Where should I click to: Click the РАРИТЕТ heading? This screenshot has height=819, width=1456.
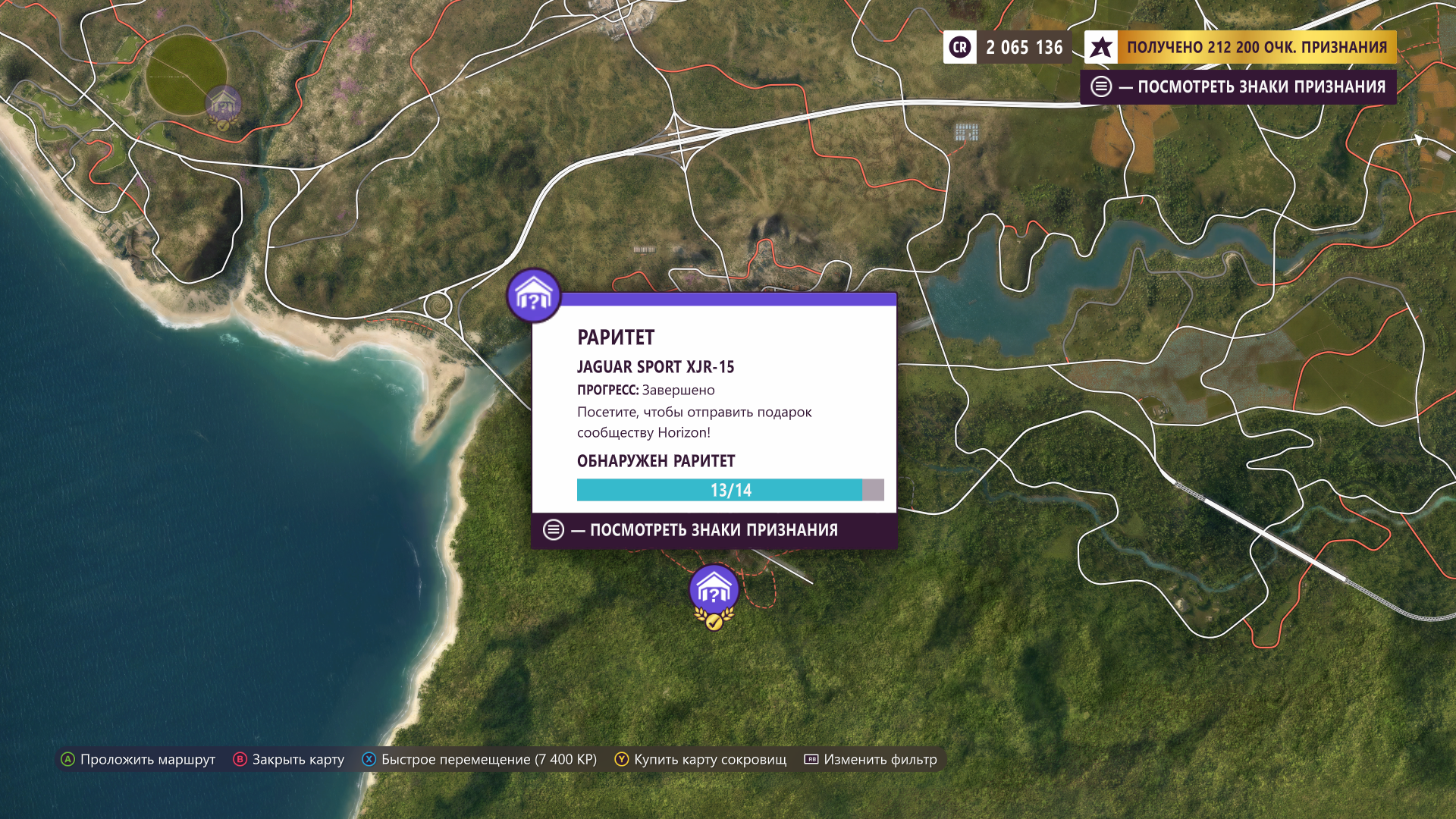pyautogui.click(x=616, y=337)
